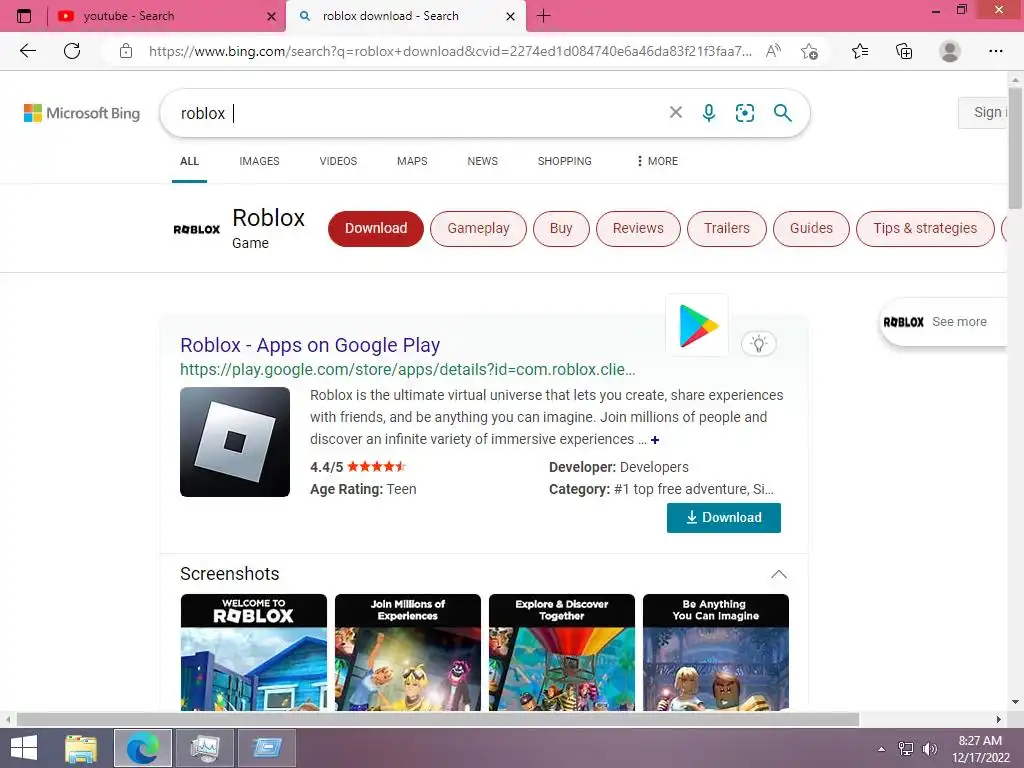Viewport: 1024px width, 768px height.
Task: Select the Trailers pill
Action: [x=727, y=229]
